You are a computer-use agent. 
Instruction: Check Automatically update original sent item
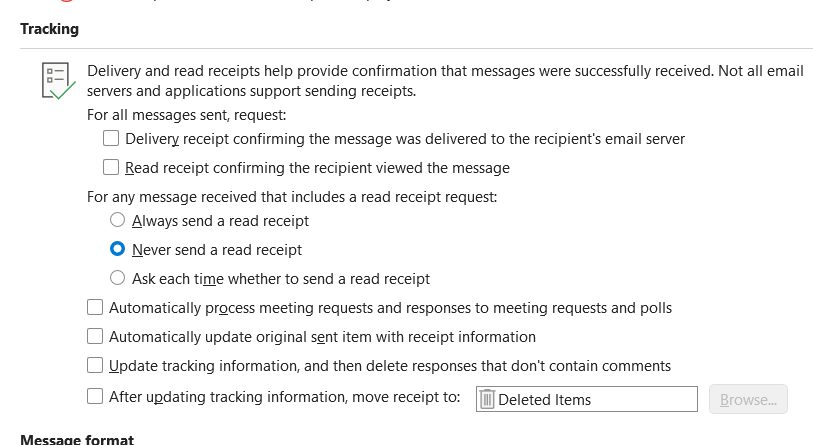(x=95, y=336)
